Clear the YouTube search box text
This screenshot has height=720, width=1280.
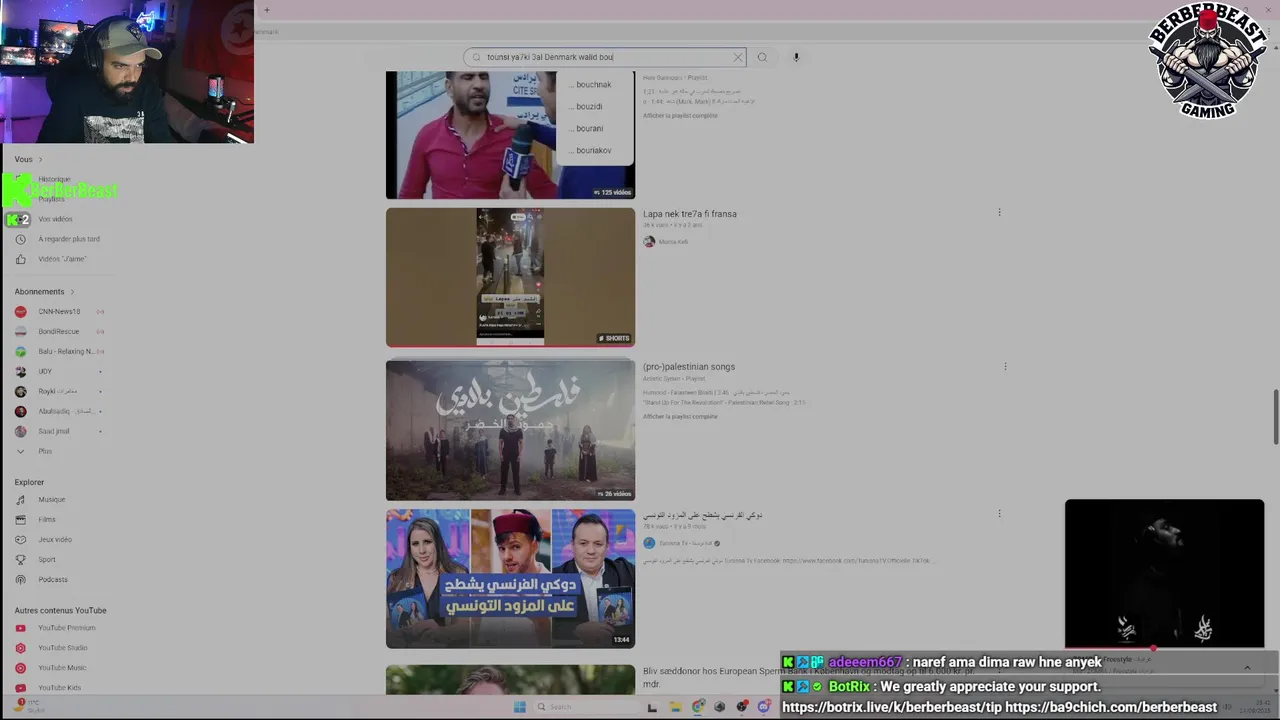tap(738, 57)
